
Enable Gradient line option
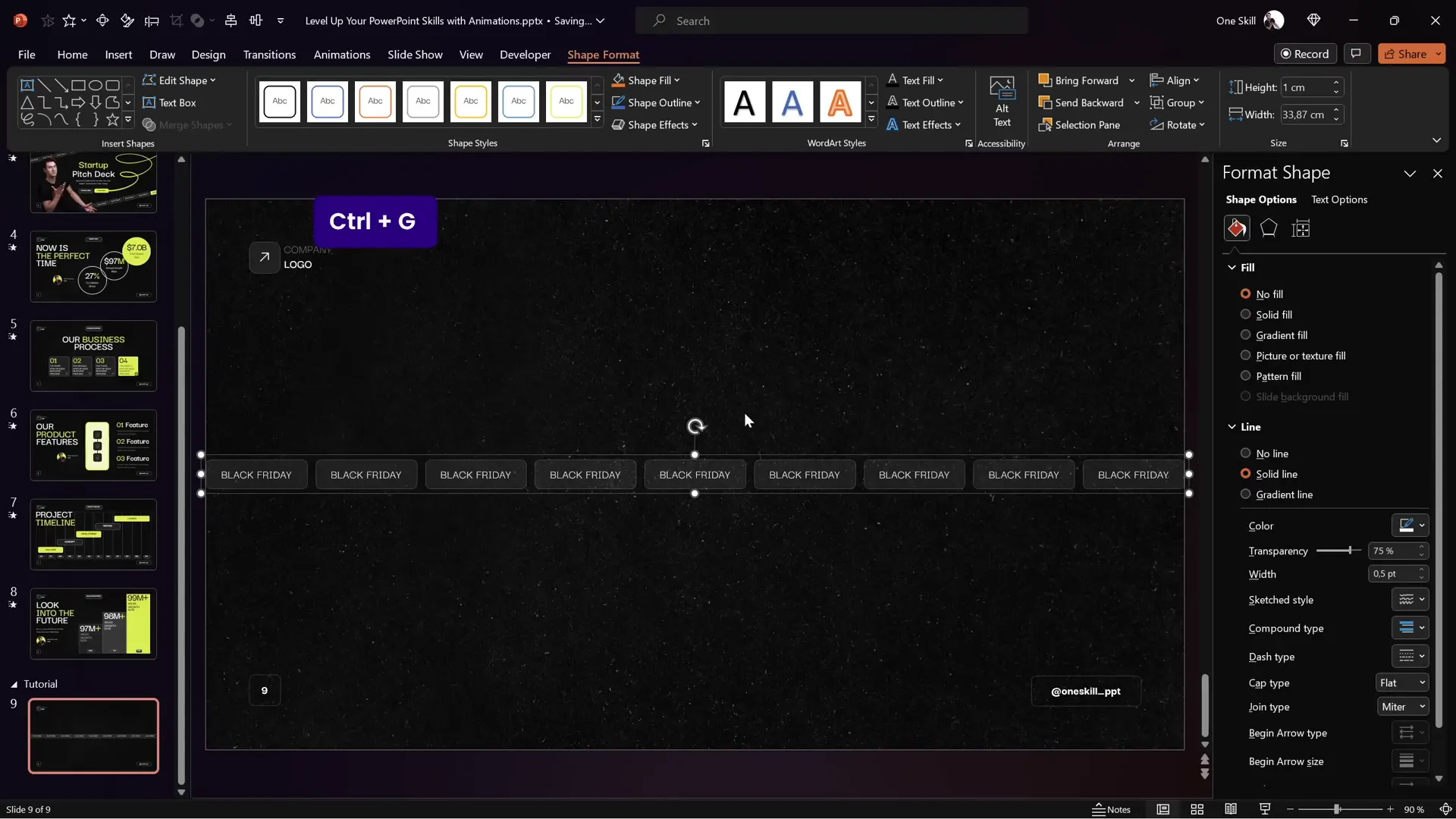1245,494
